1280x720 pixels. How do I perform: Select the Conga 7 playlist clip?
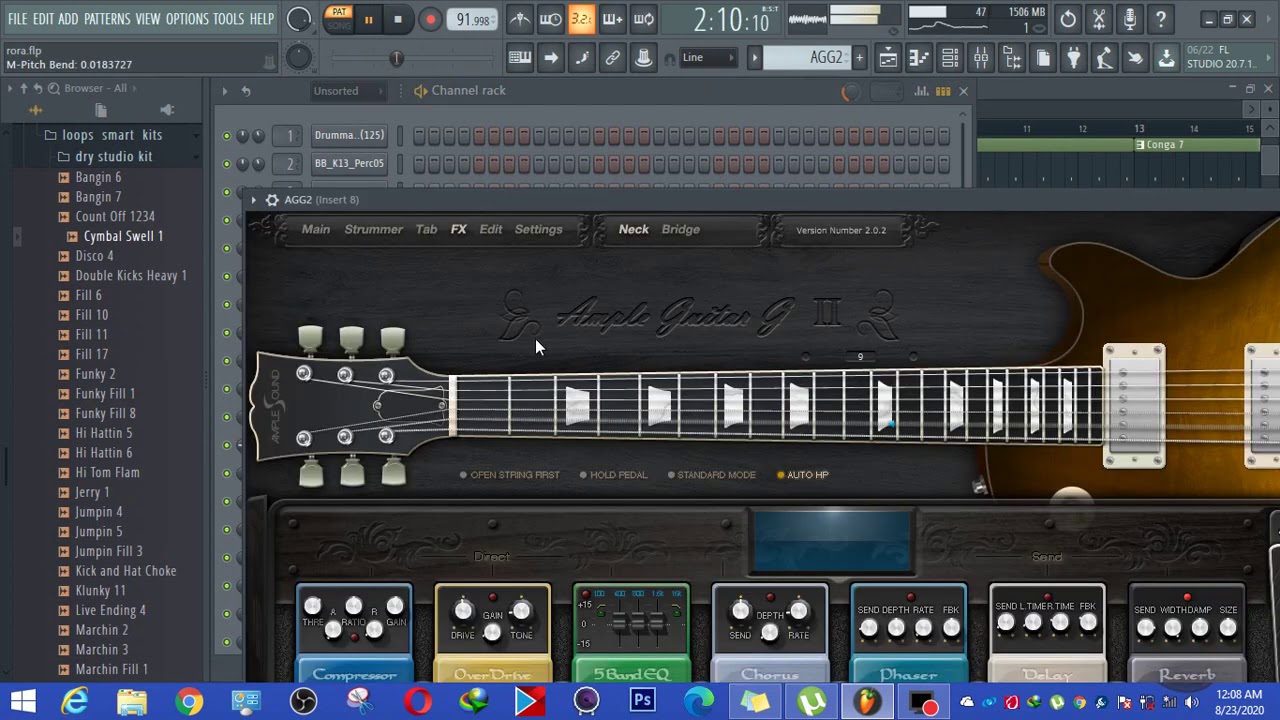coord(1196,145)
